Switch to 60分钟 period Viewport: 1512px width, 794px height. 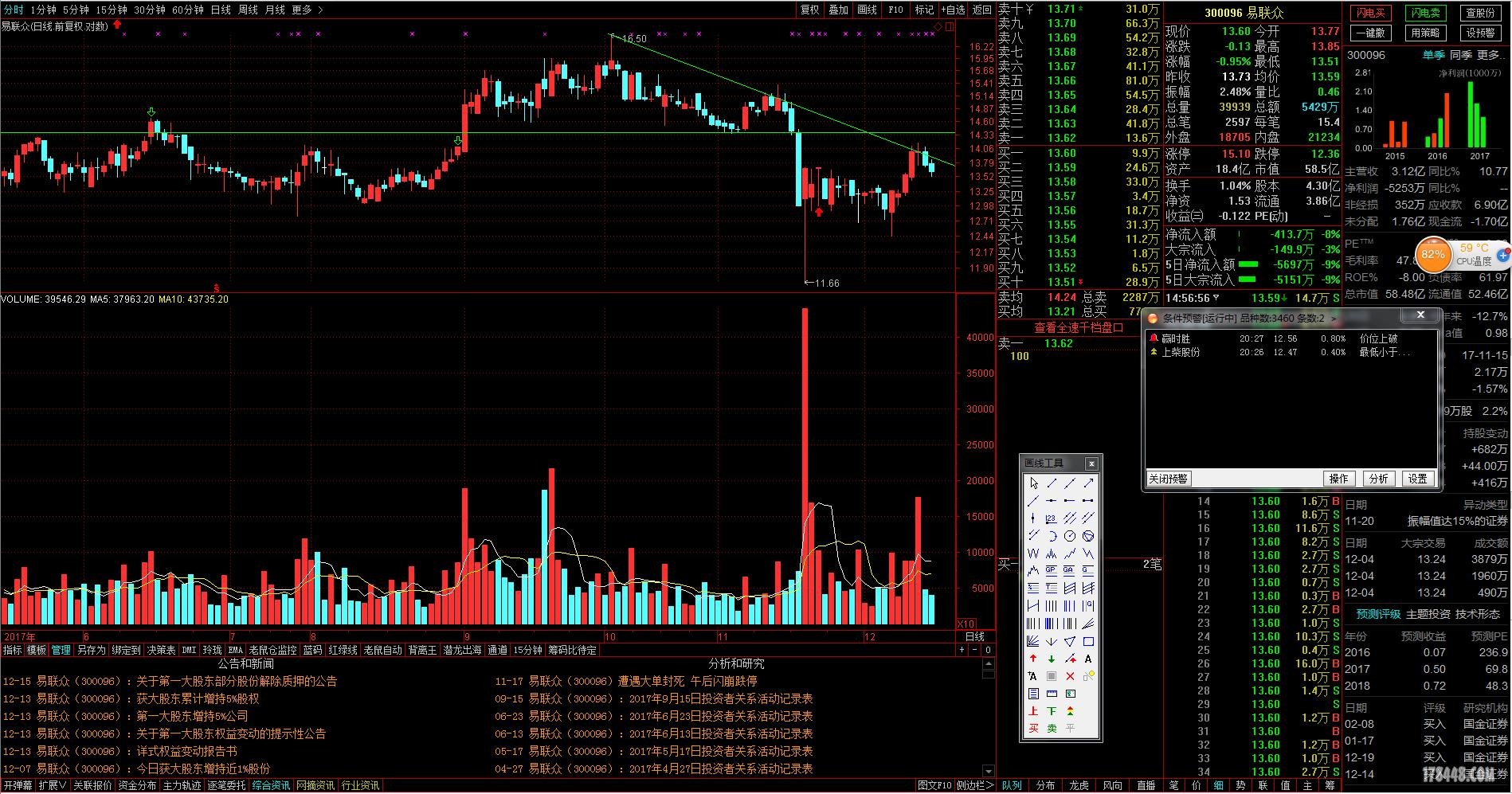188,10
